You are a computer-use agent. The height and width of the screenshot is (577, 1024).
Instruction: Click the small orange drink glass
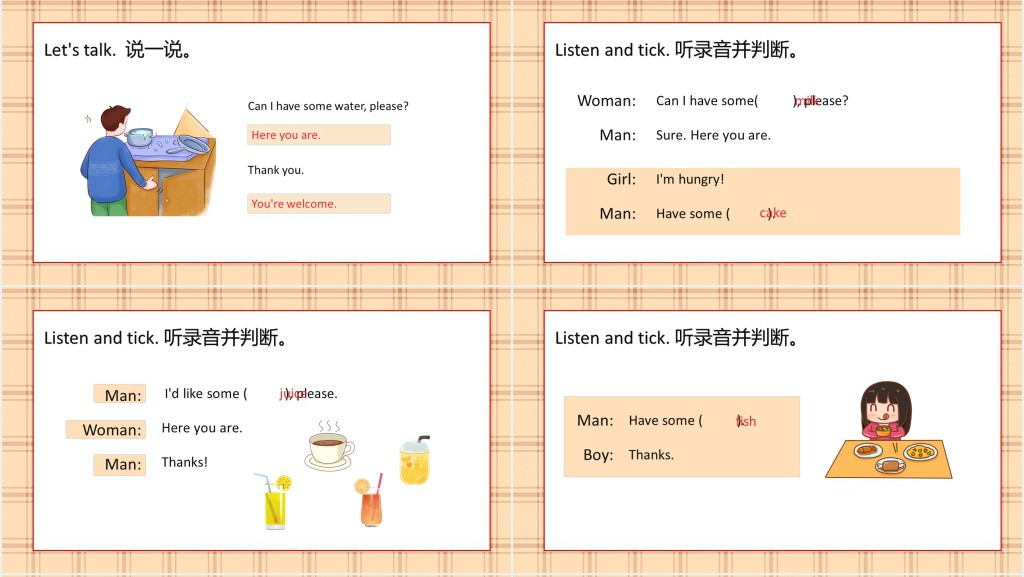pos(370,502)
